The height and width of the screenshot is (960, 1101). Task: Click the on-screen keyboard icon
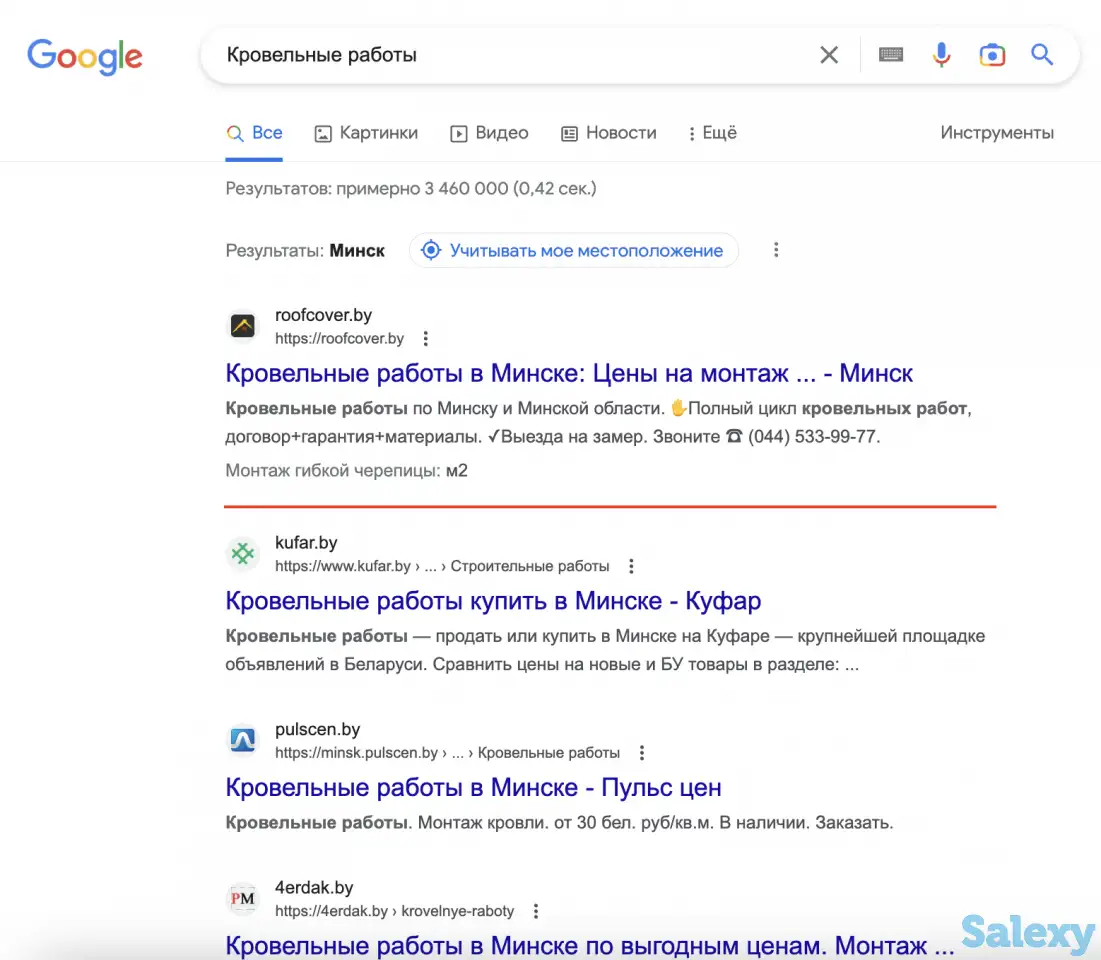[x=890, y=55]
